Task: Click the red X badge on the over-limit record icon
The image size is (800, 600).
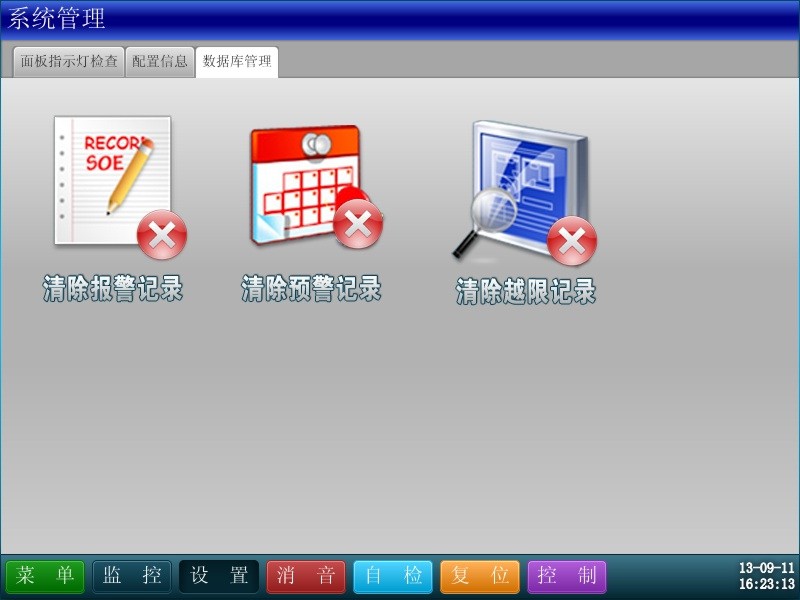Action: point(572,240)
